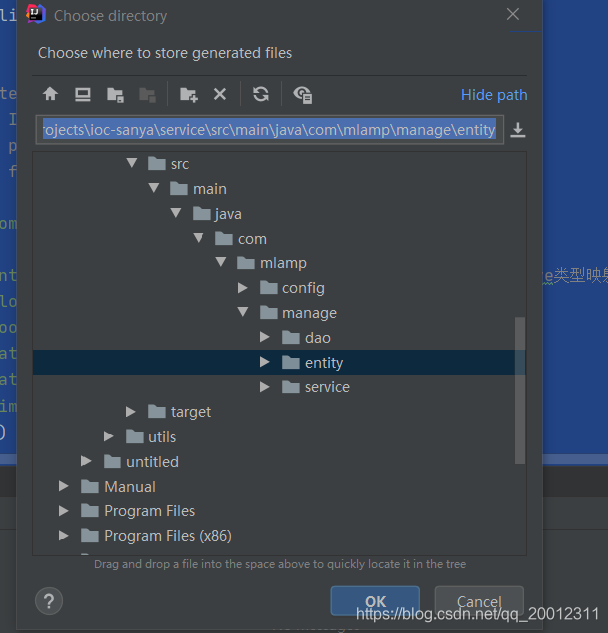The width and height of the screenshot is (608, 633).
Task: Expand the service folder arrow
Action: pyautogui.click(x=265, y=387)
